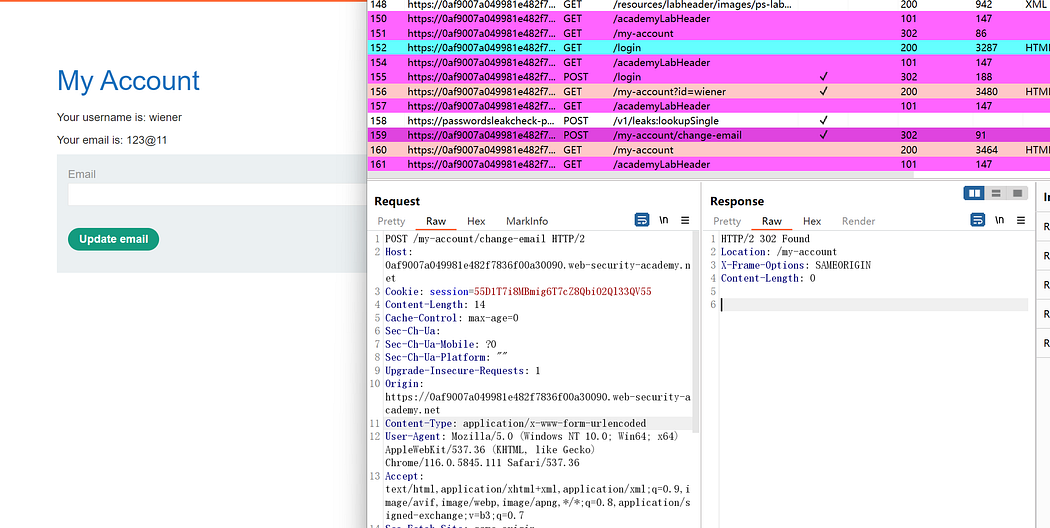Screen dimensions: 1050x528
Task: Toggle non-printable characters (\n) in Response panel
Action: pos(1000,220)
